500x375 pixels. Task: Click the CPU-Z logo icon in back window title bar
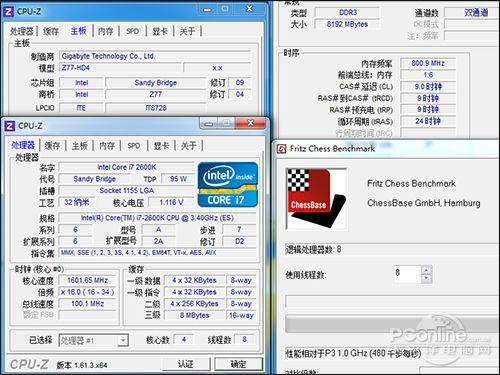pos(8,12)
